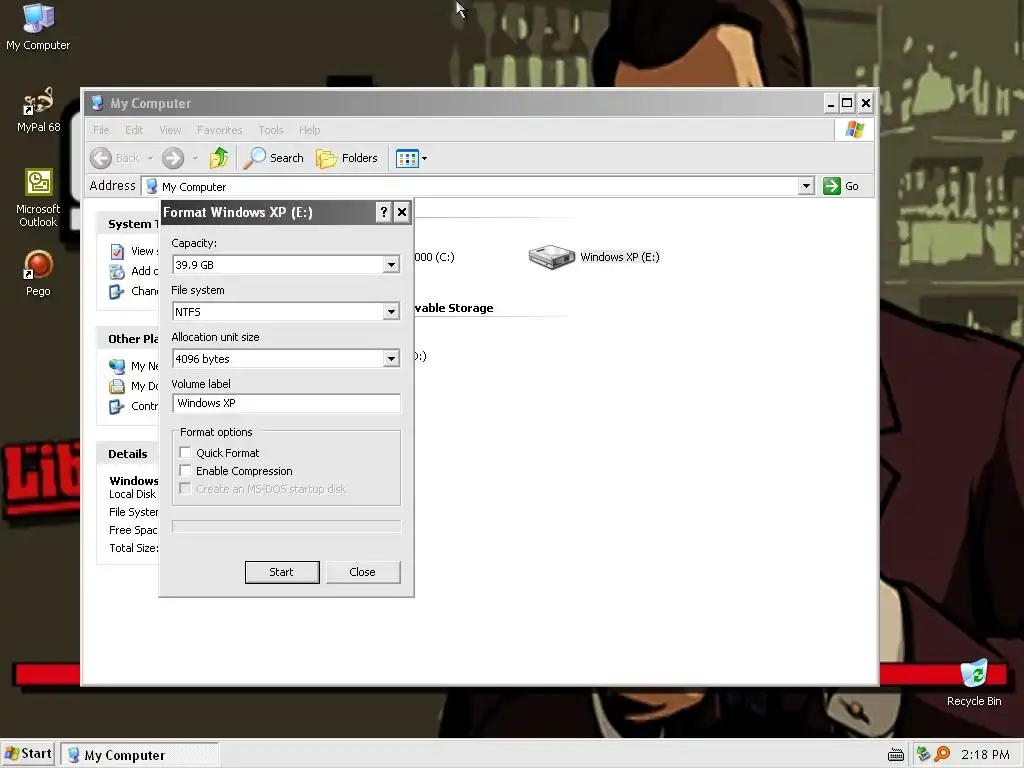Click the format progress bar

(287, 526)
